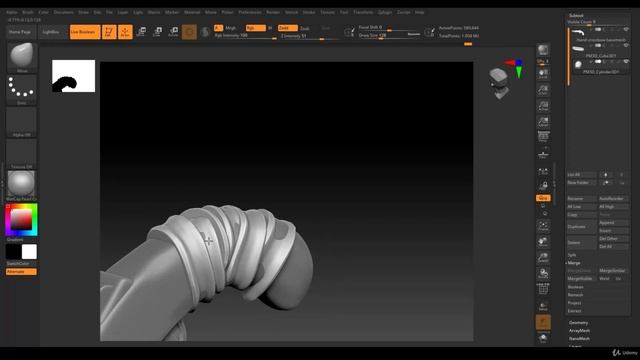Click the Duplicate subtool button

tap(581, 227)
